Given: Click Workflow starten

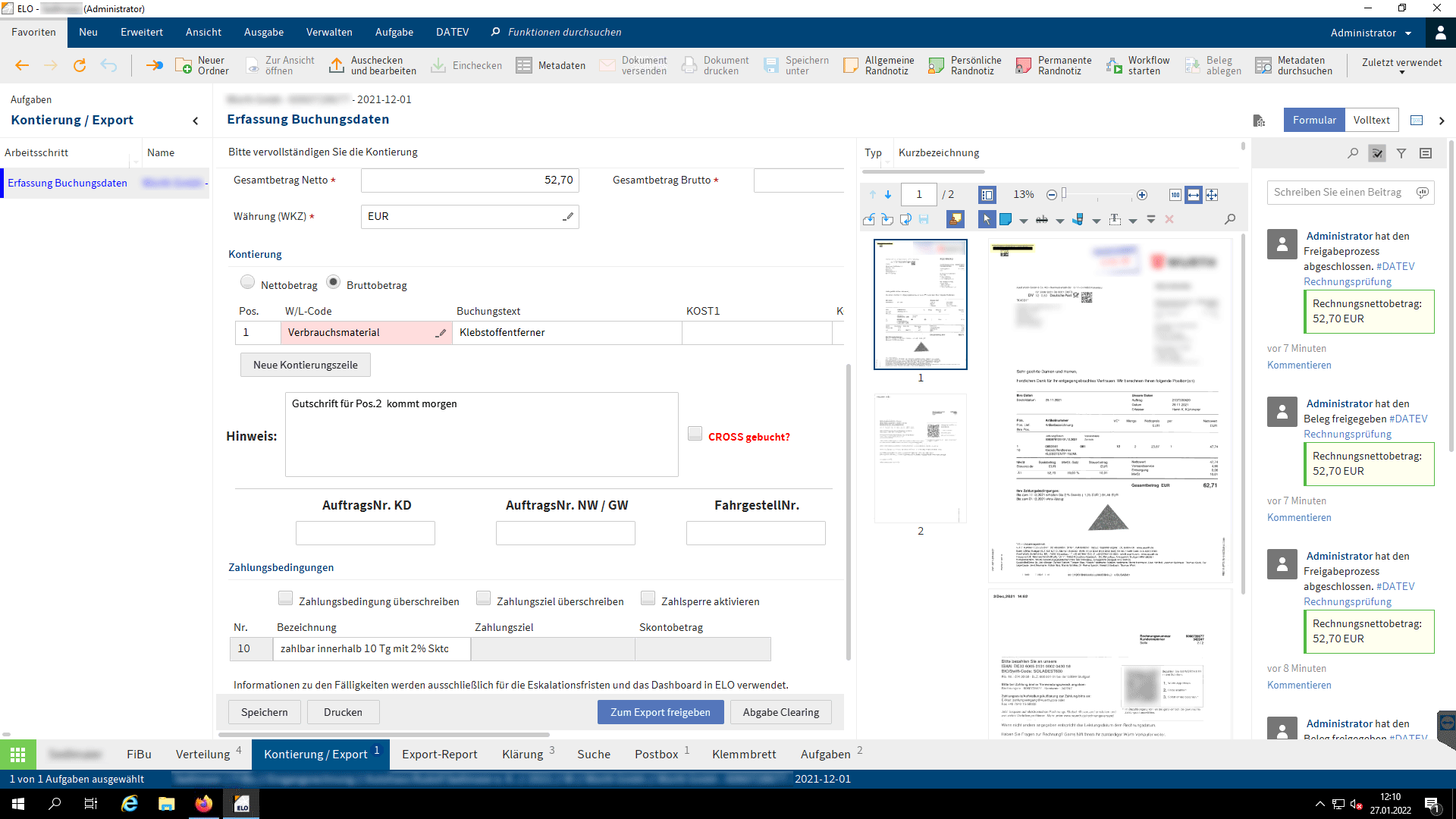Looking at the screenshot, I should [x=1137, y=66].
